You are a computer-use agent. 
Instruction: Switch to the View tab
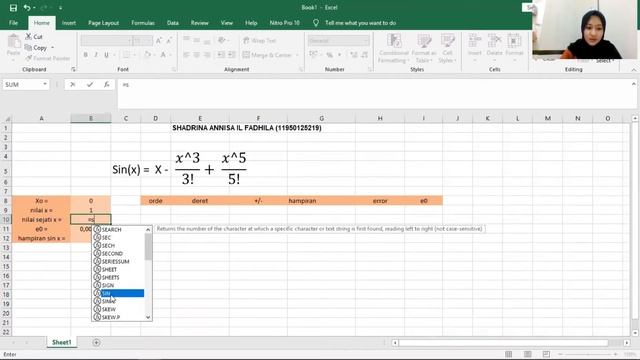point(227,23)
